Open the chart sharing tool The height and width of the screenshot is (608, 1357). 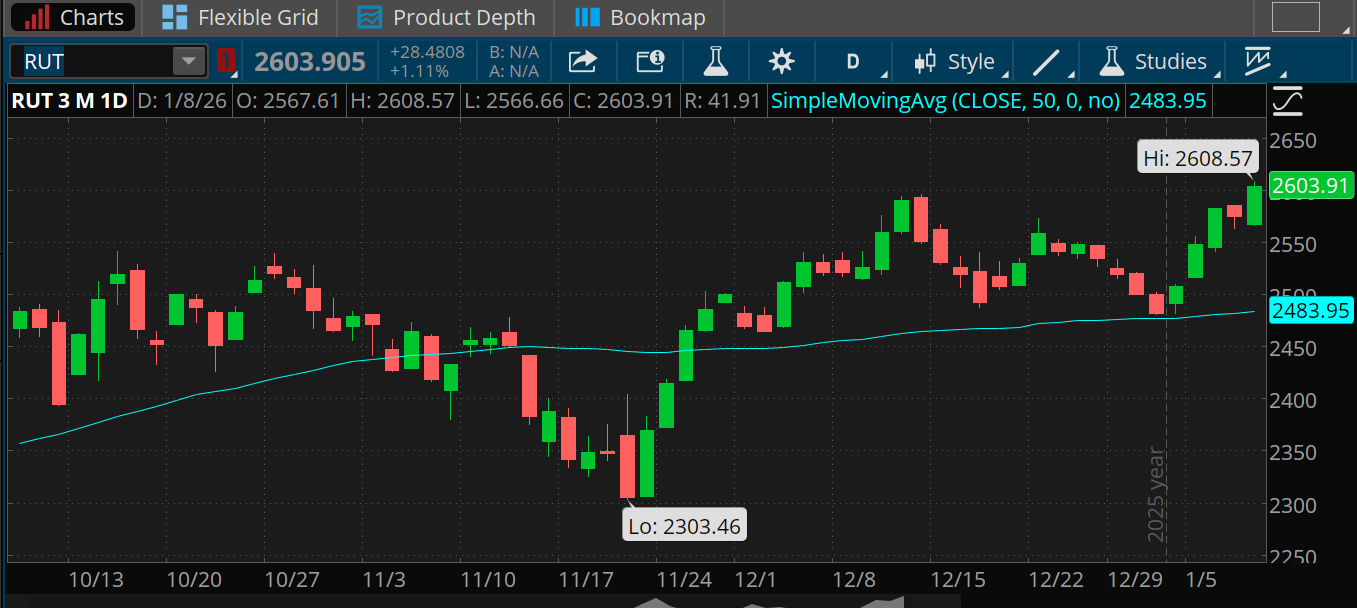tap(583, 61)
